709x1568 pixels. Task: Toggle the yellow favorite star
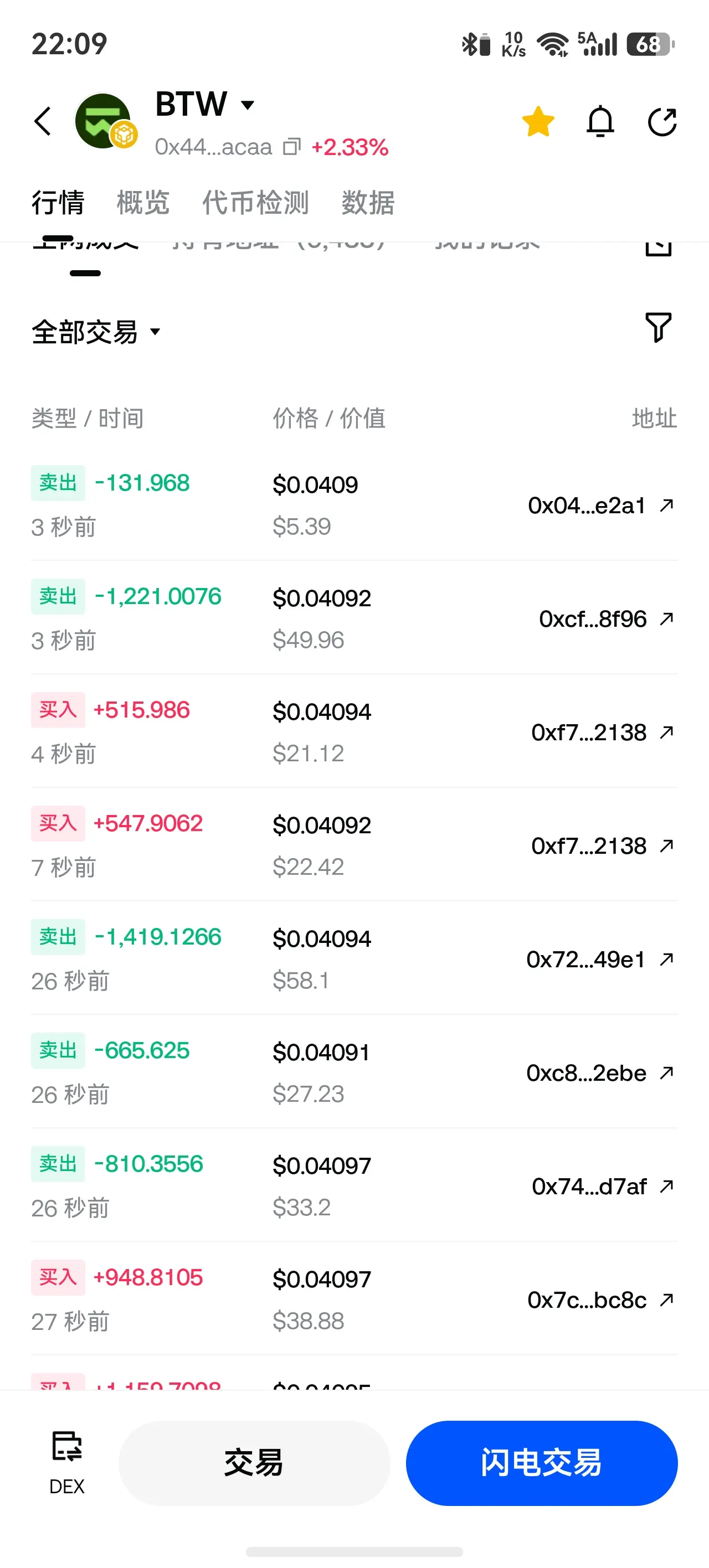click(x=538, y=122)
